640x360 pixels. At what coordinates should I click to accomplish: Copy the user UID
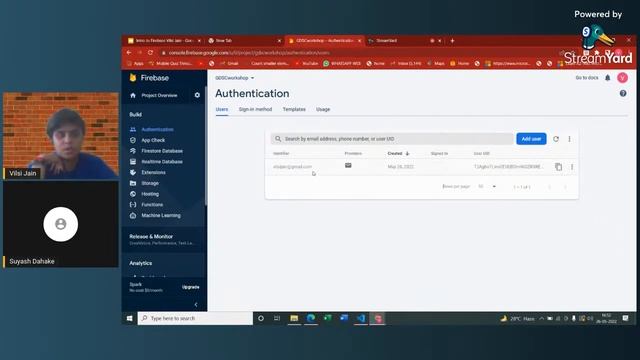pyautogui.click(x=558, y=167)
